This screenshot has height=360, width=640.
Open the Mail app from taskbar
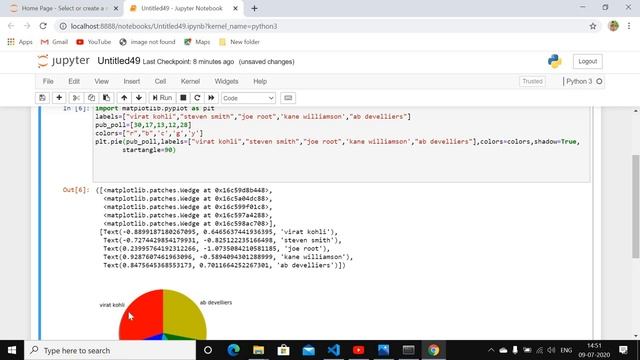point(309,350)
